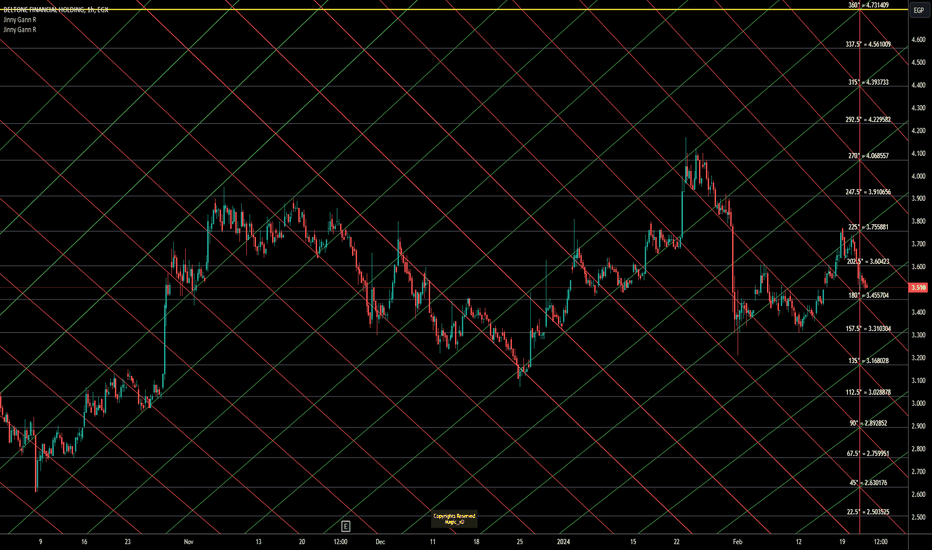Screen dimensions: 932x550
Task: Click 4.600 on the price axis
Action: tap(918, 40)
